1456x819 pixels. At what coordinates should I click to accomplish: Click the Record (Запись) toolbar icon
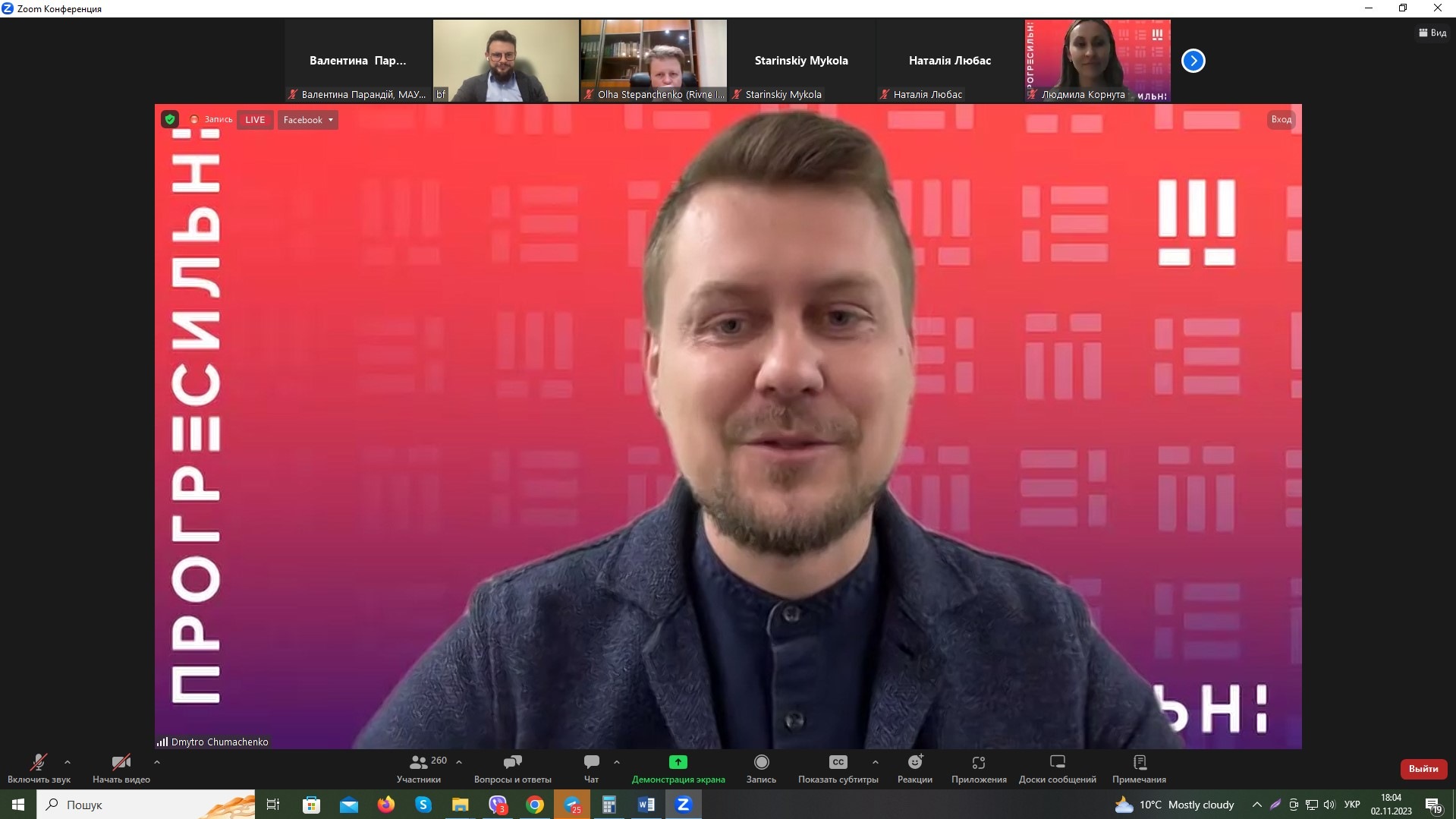click(x=761, y=767)
